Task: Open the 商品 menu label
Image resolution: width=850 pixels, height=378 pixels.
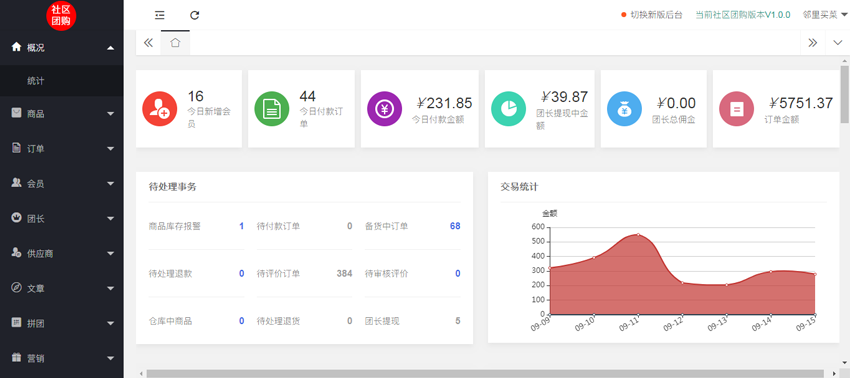Action: (36, 114)
